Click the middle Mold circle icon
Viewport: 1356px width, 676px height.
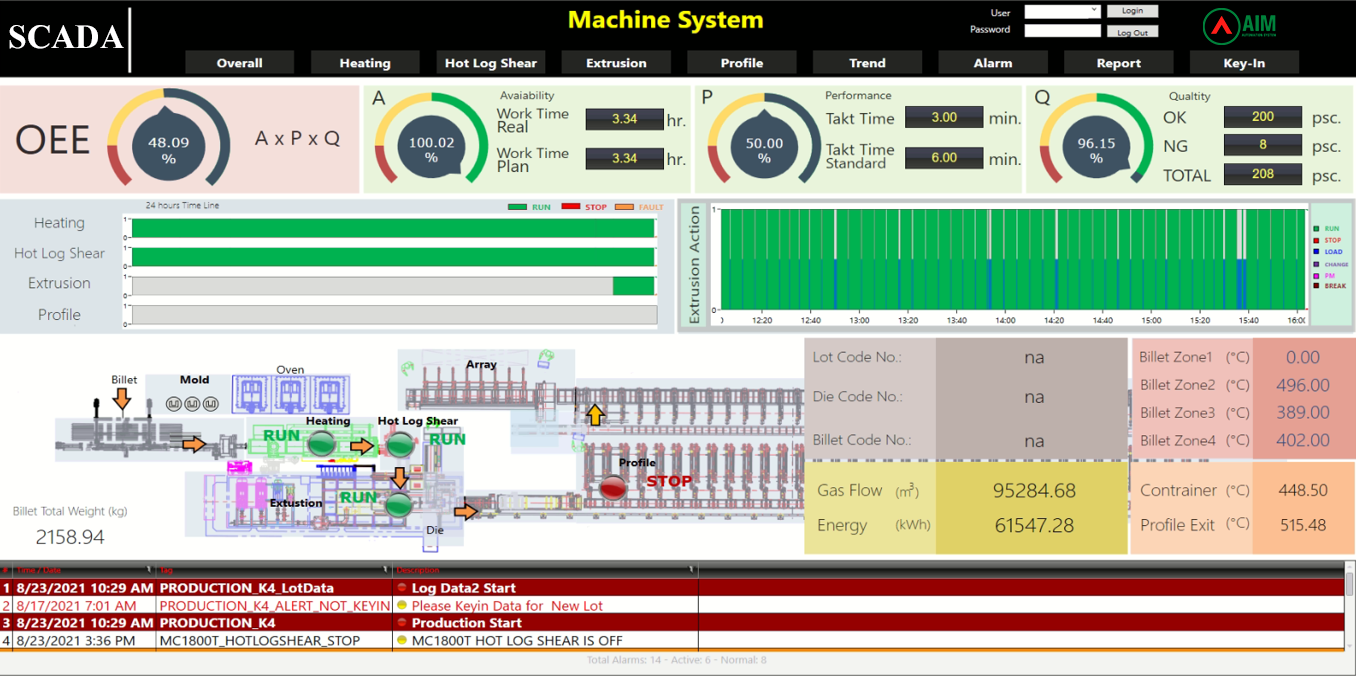pyautogui.click(x=191, y=404)
